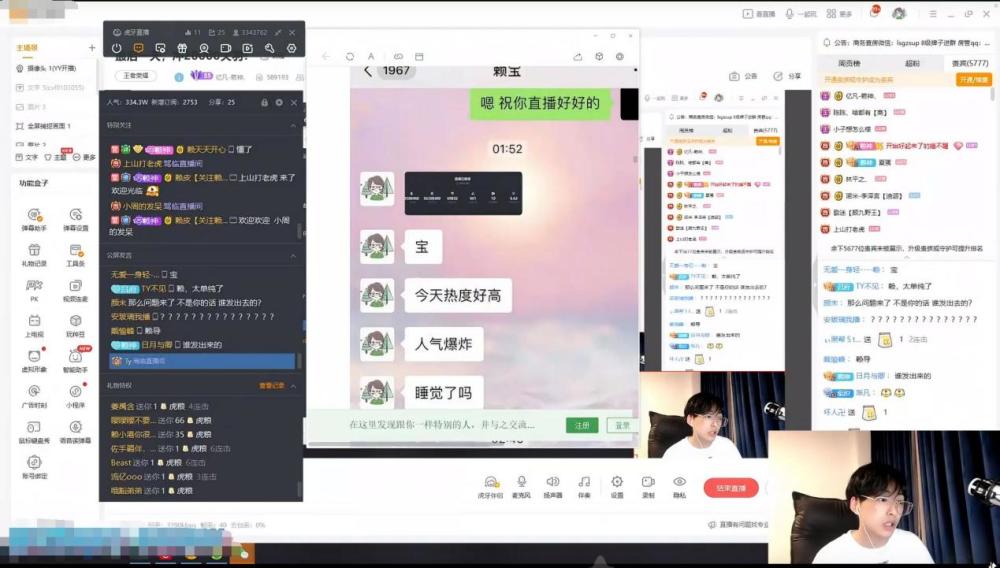Image resolution: width=1000 pixels, height=568 pixels.
Task: Collapse the 特别关注 section
Action: pos(293,126)
